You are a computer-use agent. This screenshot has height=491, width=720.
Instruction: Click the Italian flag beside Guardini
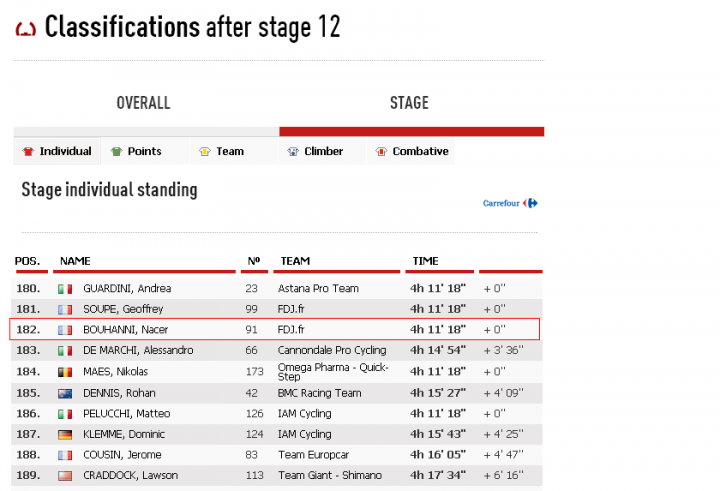(66, 289)
